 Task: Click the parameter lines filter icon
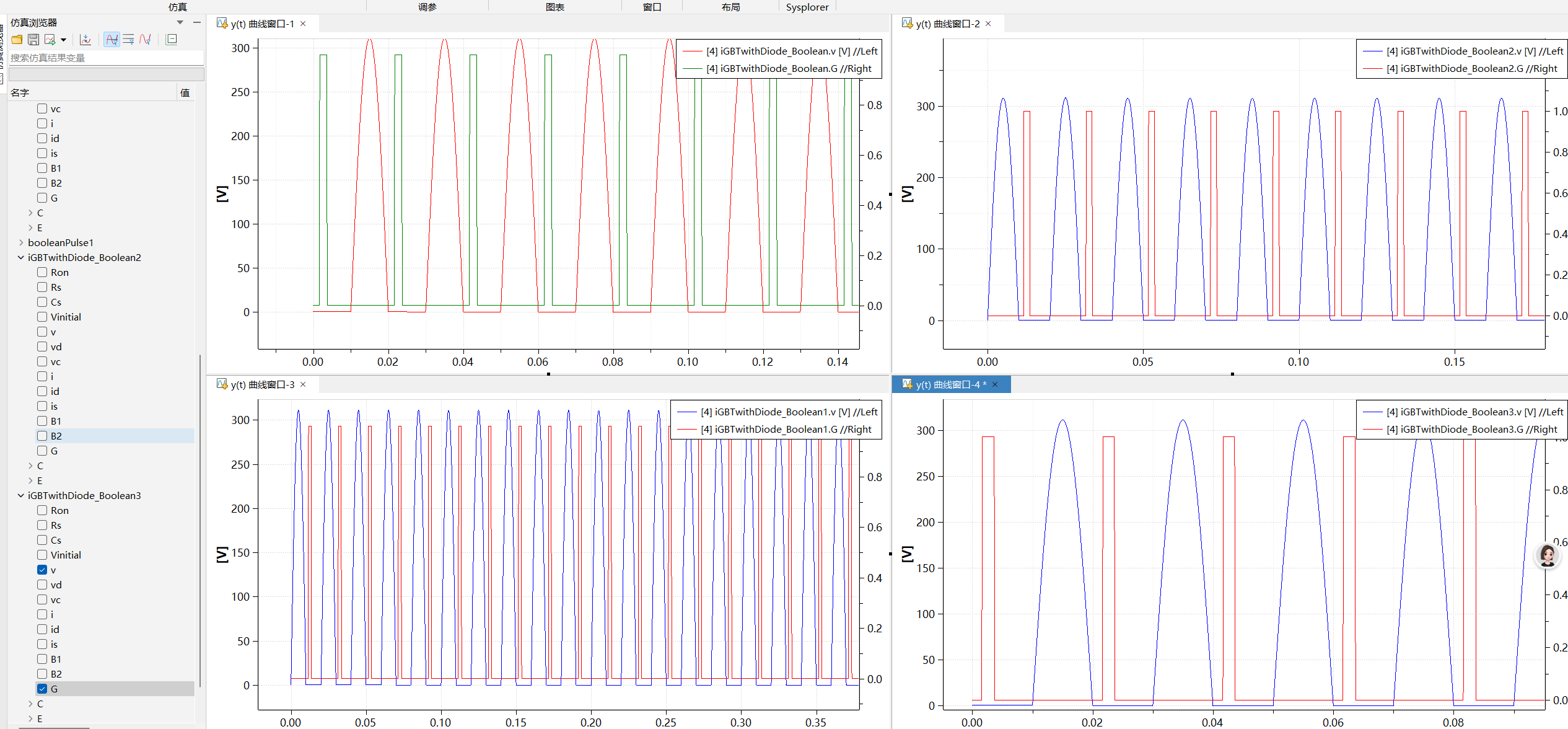[128, 40]
